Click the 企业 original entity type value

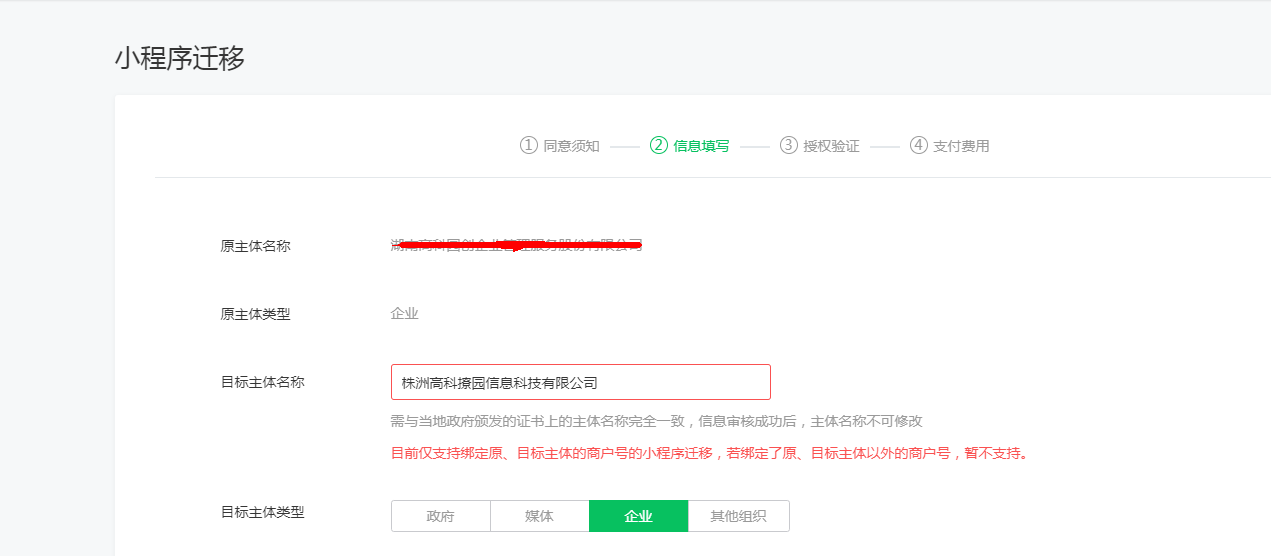click(404, 314)
